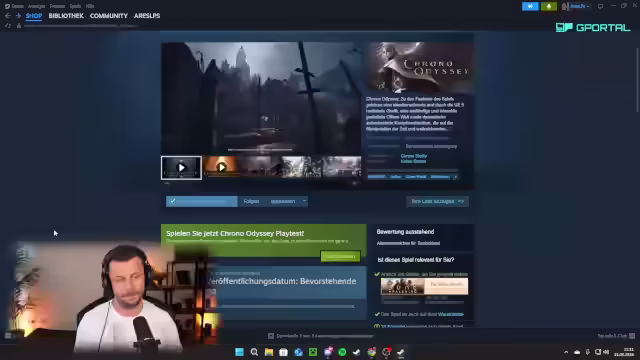Play the first trailer thumbnail
640x360 pixels.
point(181,168)
